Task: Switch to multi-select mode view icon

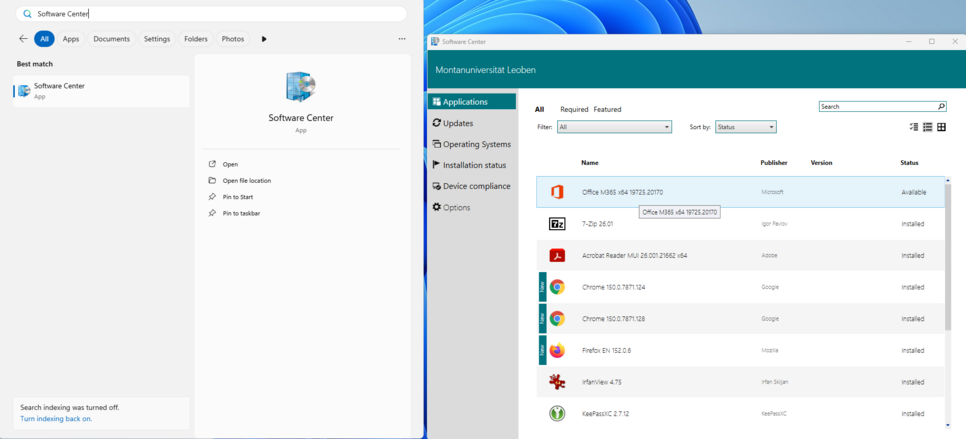Action: 914,127
